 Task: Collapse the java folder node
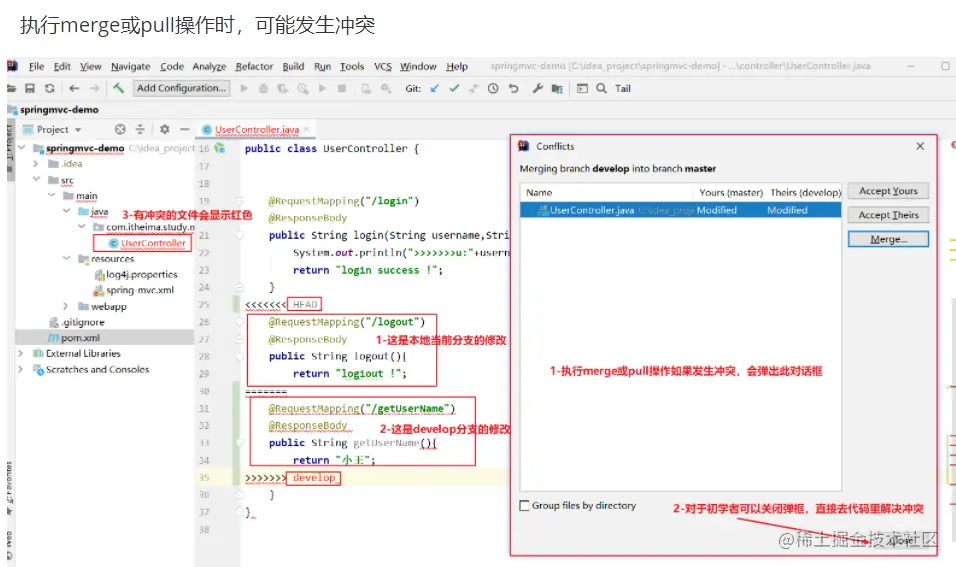[66, 211]
